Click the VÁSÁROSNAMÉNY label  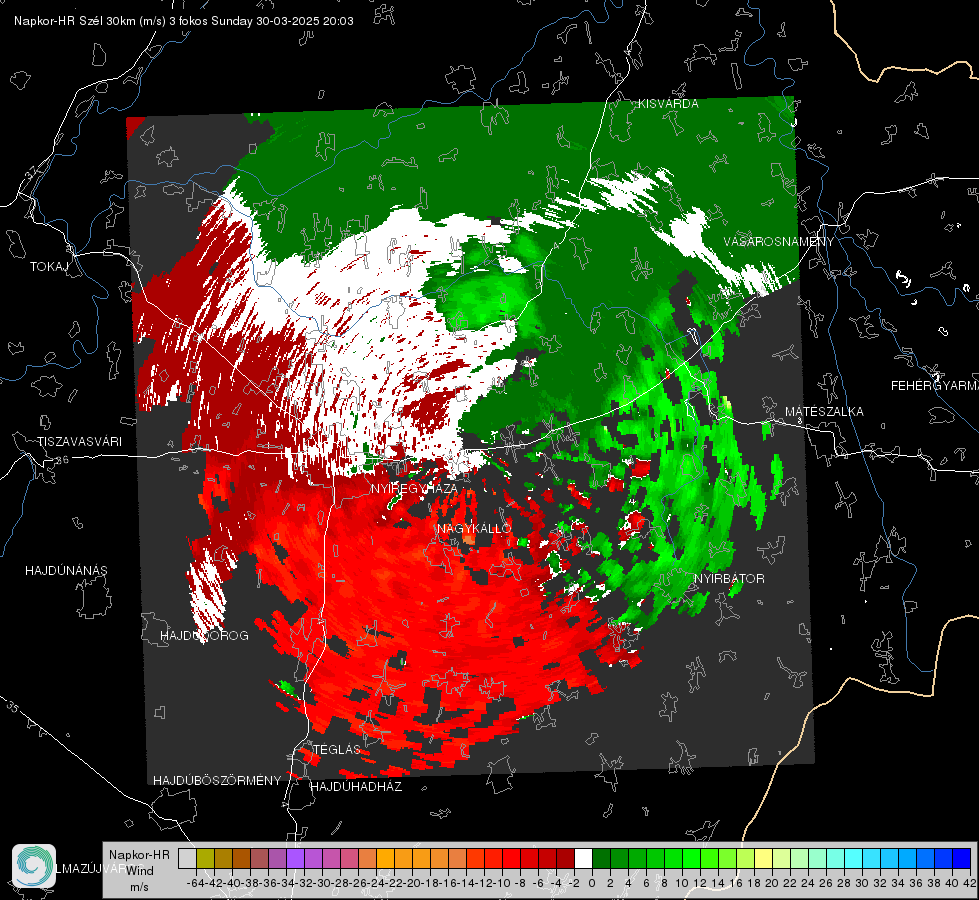[x=779, y=242]
